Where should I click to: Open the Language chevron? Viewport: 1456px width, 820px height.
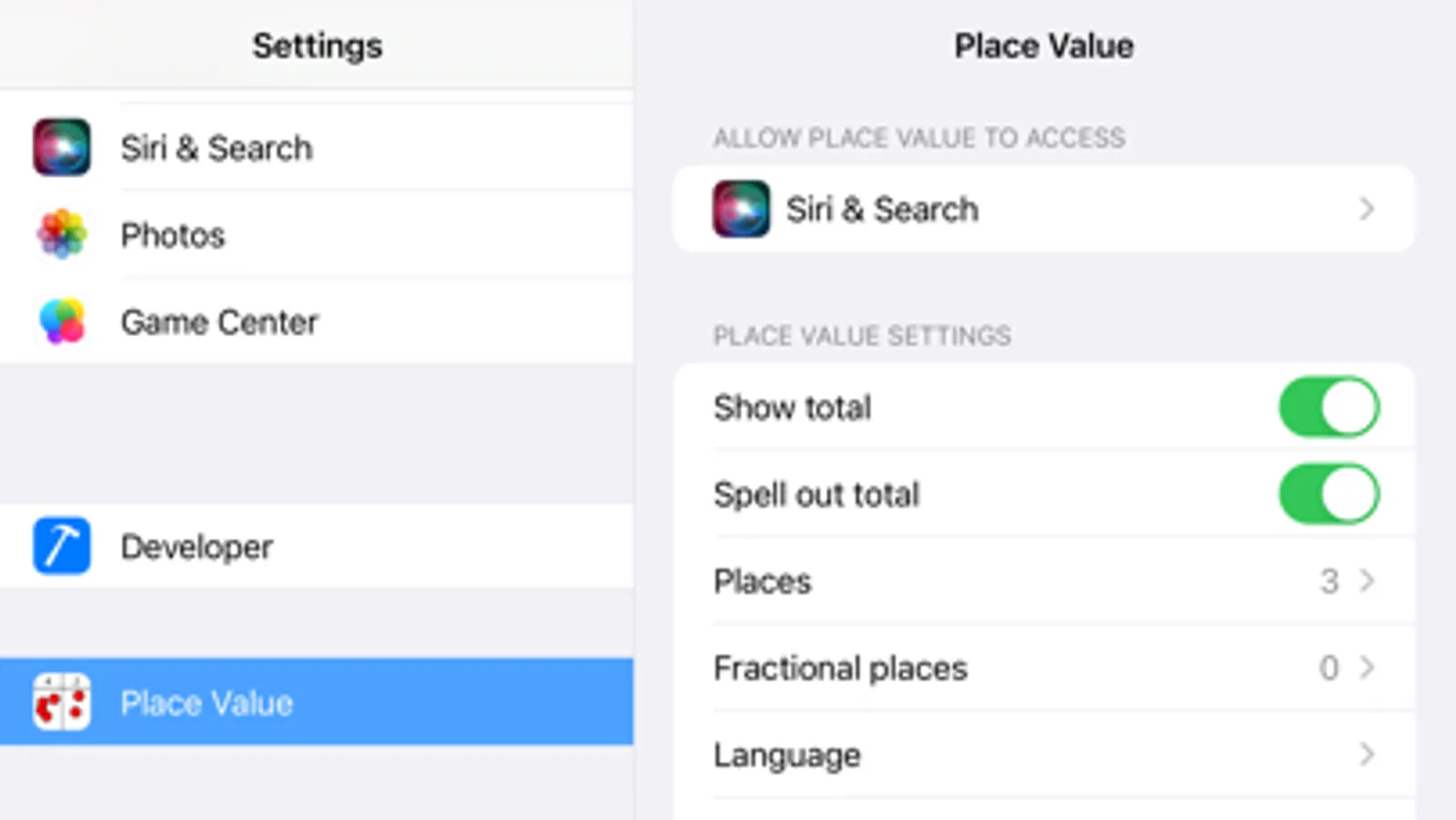coord(1366,754)
